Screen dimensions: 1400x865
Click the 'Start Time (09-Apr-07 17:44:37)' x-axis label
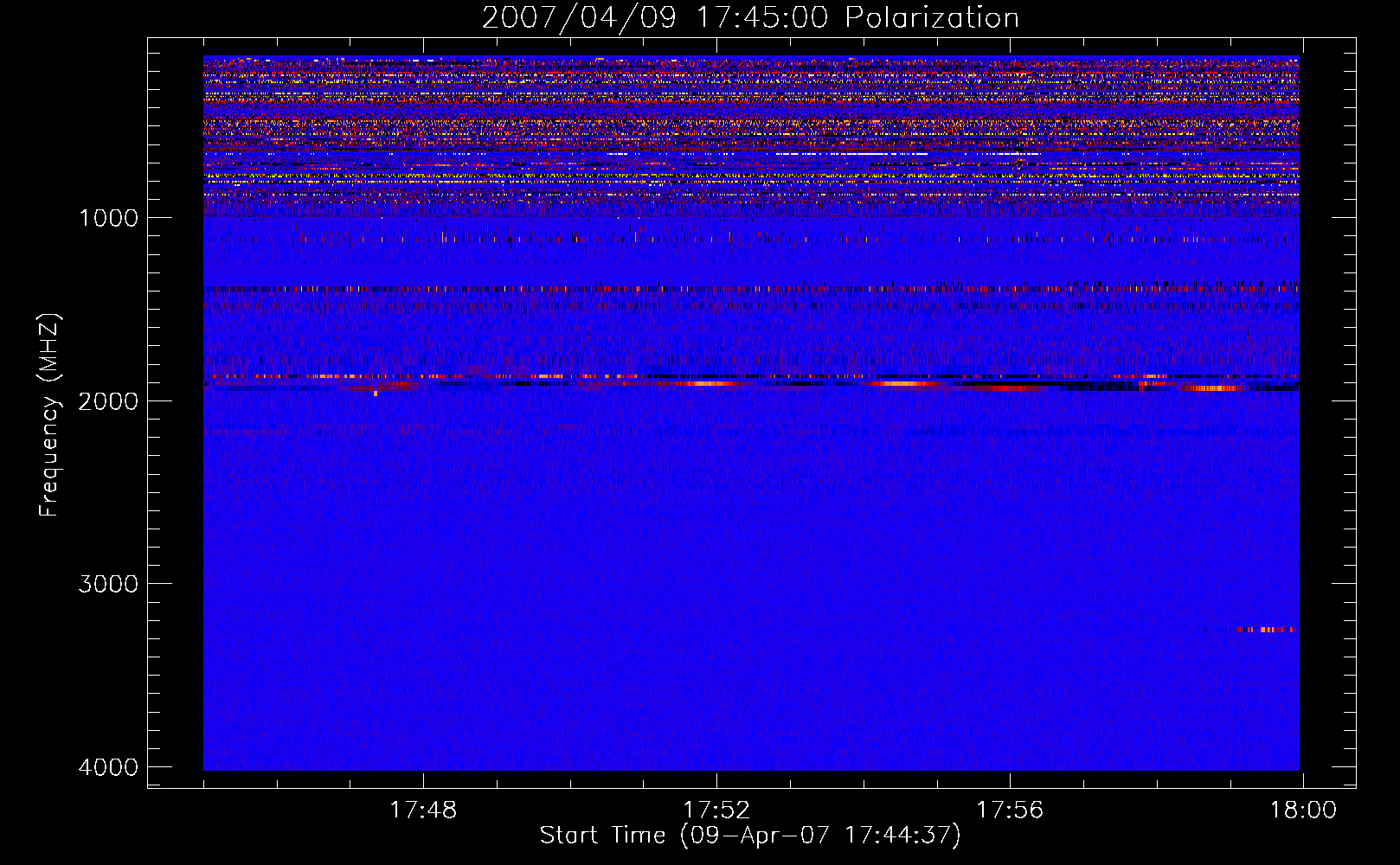[750, 836]
